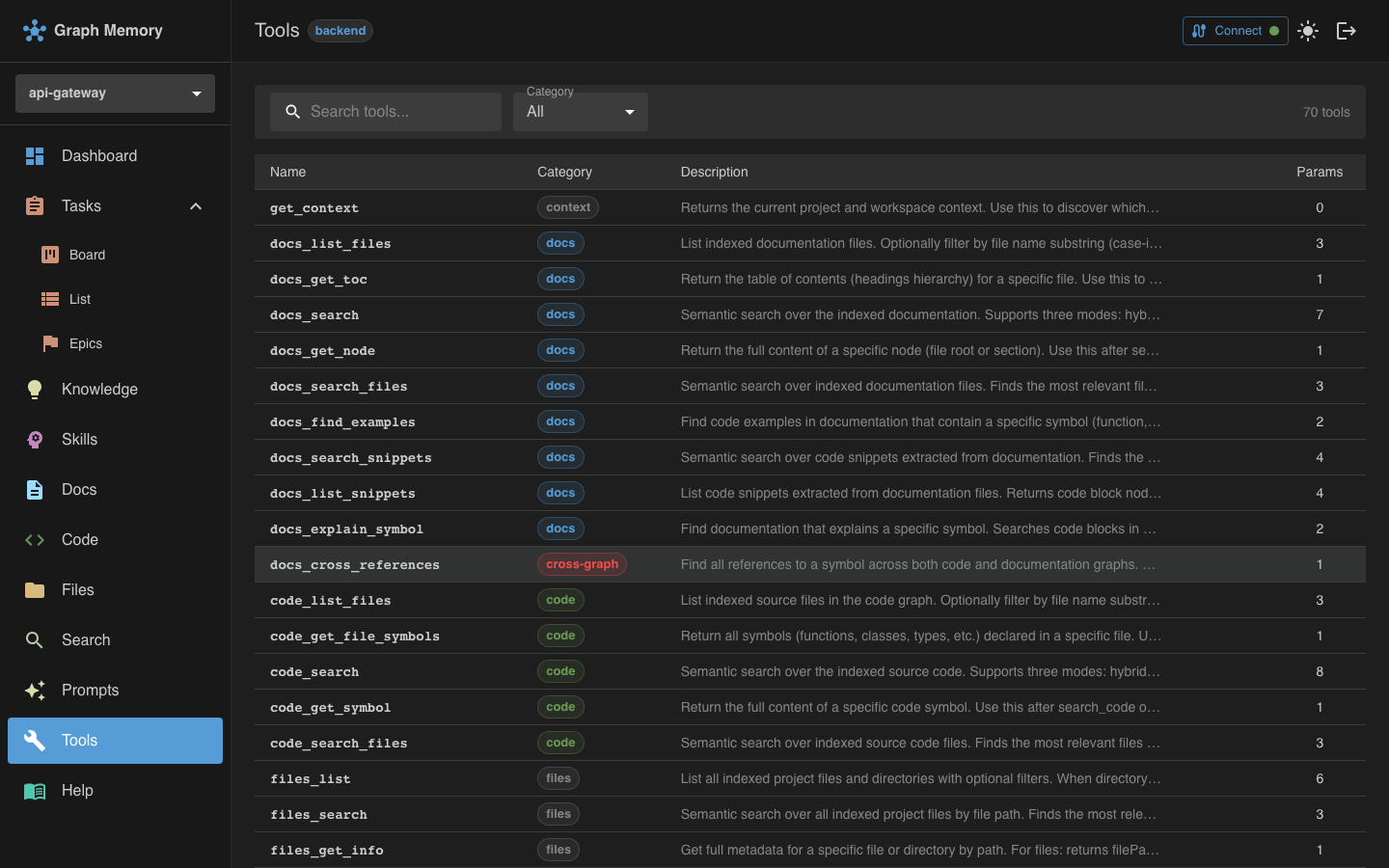This screenshot has height=868, width=1389.
Task: Focus the Search tools input field
Action: point(386,112)
